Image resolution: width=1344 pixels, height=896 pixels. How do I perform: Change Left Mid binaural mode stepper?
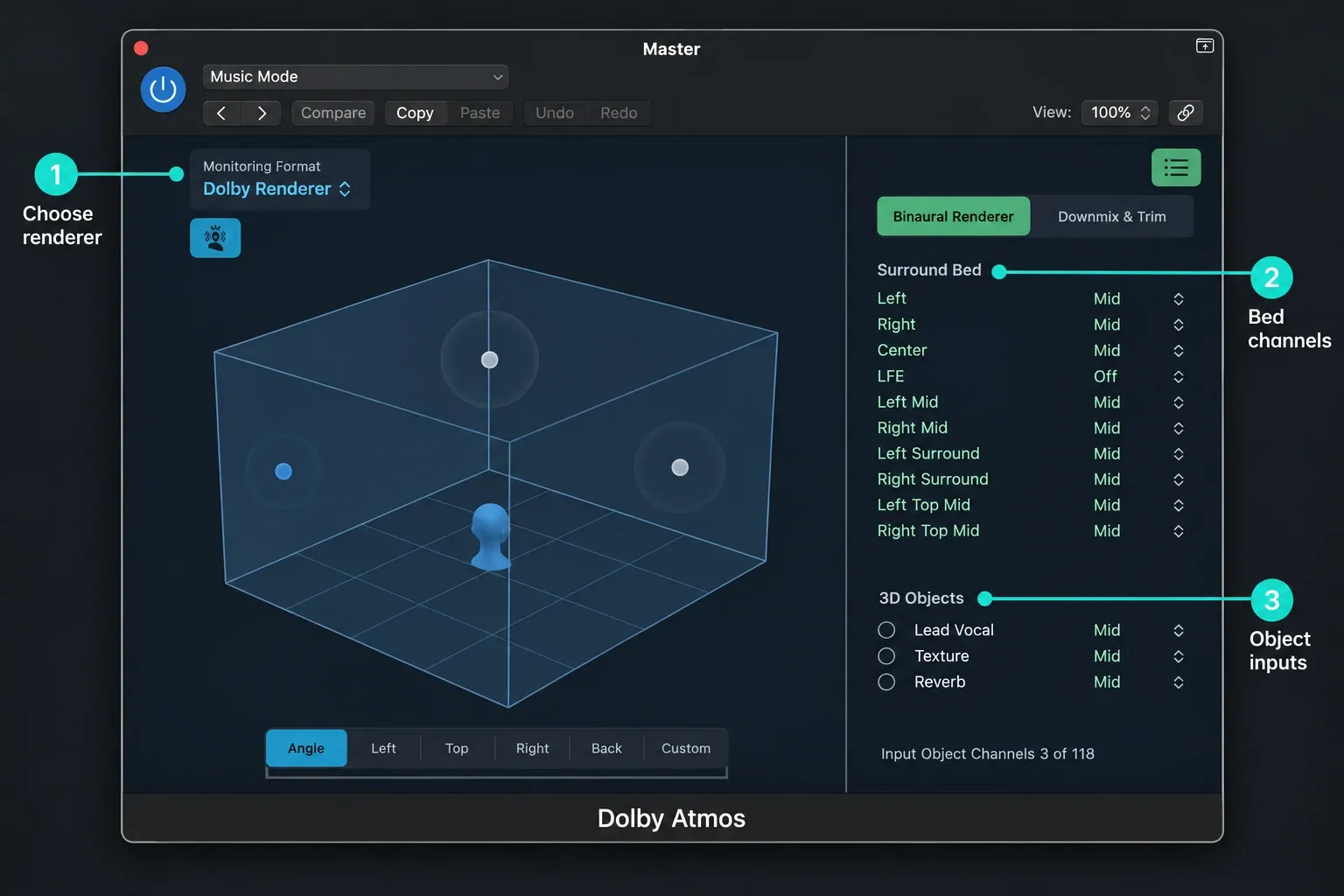point(1179,402)
